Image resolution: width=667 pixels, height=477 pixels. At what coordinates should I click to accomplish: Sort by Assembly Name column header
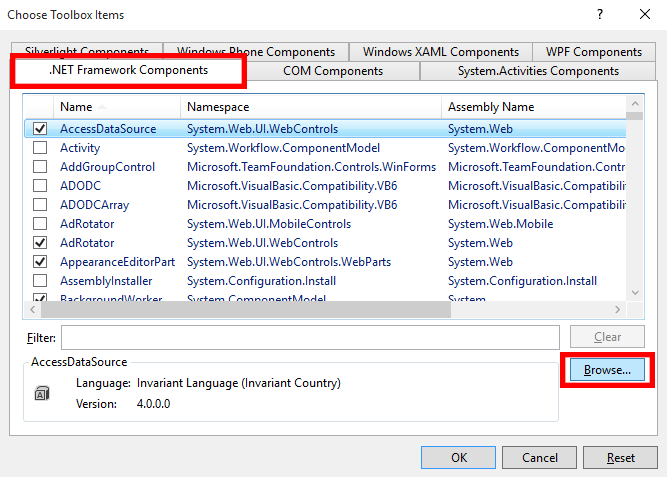534,107
